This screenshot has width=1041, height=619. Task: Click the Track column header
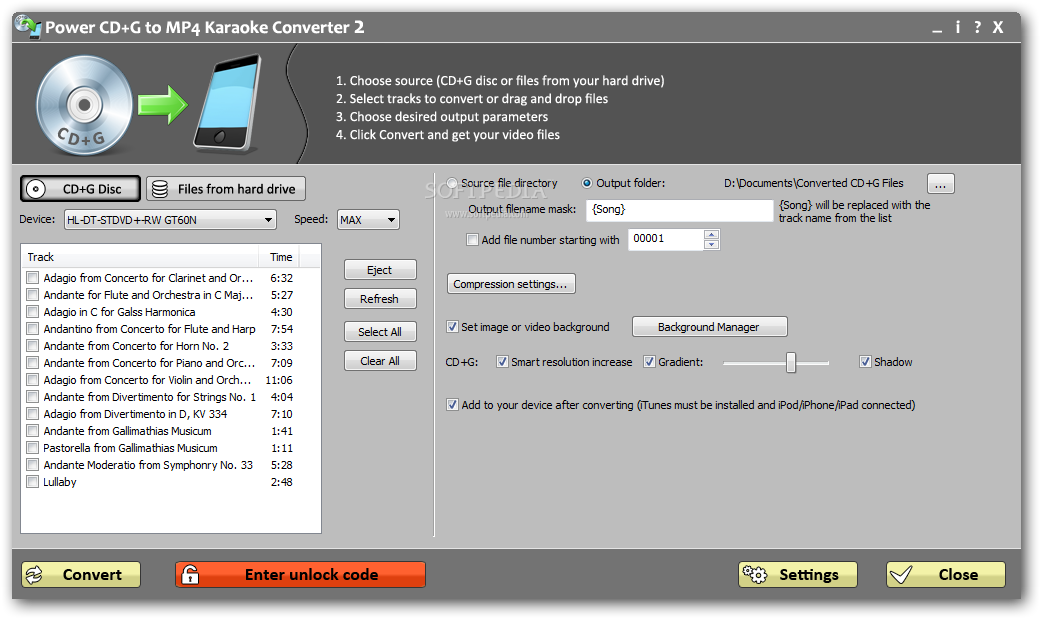coord(140,257)
